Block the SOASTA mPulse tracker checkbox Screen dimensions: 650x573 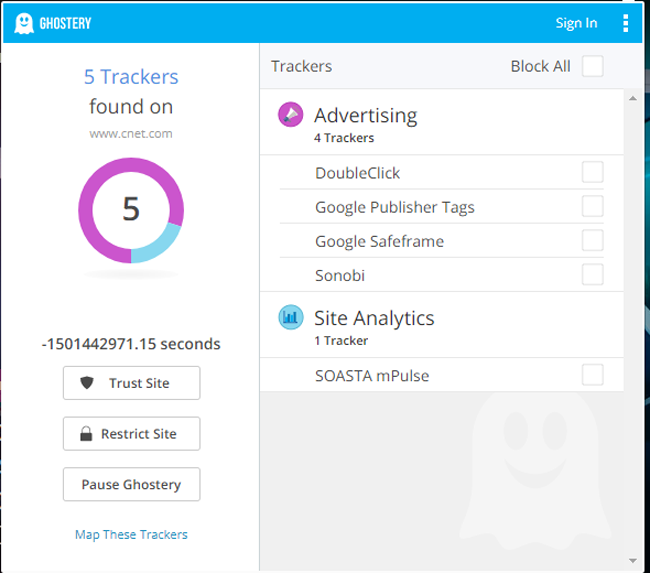click(593, 376)
